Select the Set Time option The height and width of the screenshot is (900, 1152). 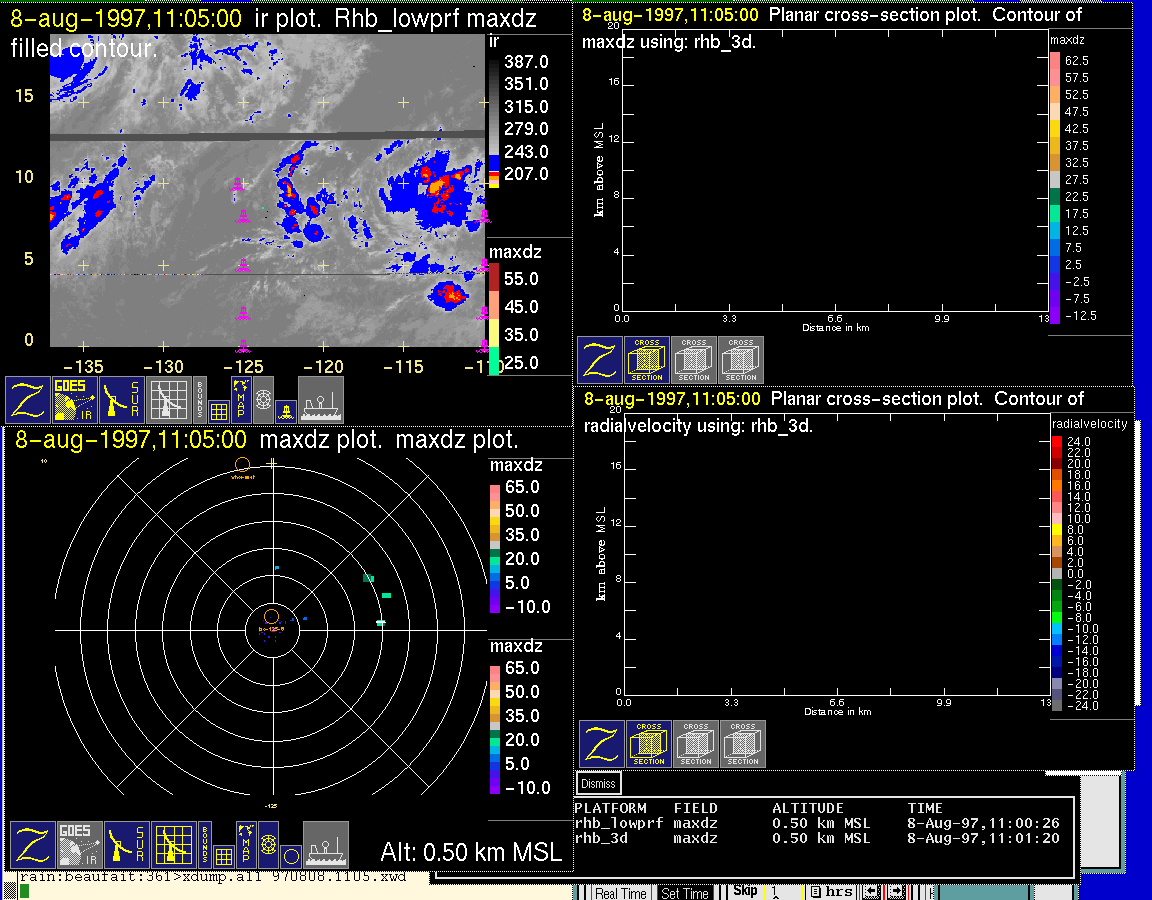click(685, 893)
